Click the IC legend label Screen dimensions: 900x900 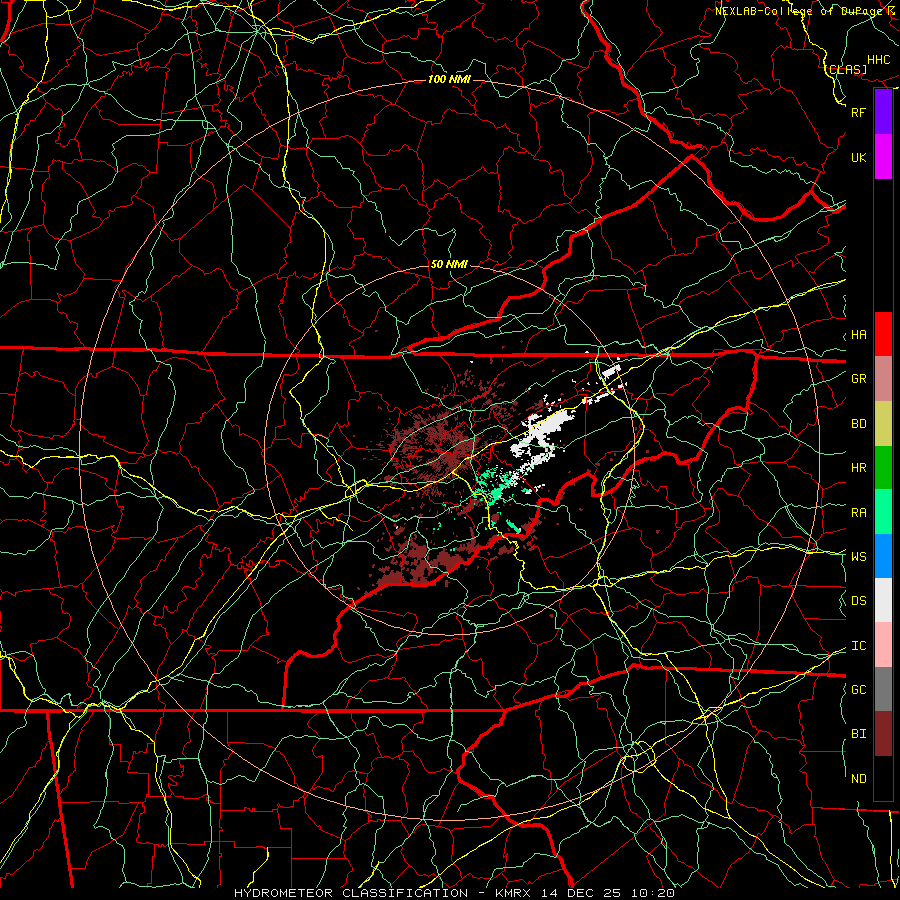(x=858, y=646)
